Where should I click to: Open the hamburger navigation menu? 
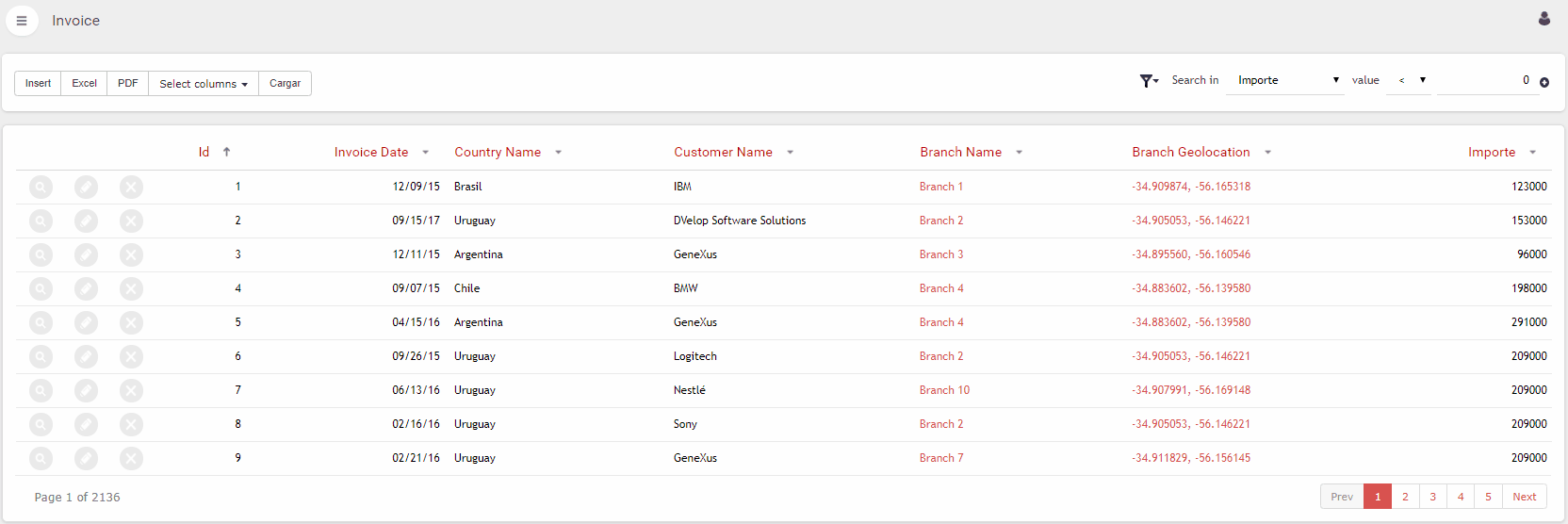(22, 21)
